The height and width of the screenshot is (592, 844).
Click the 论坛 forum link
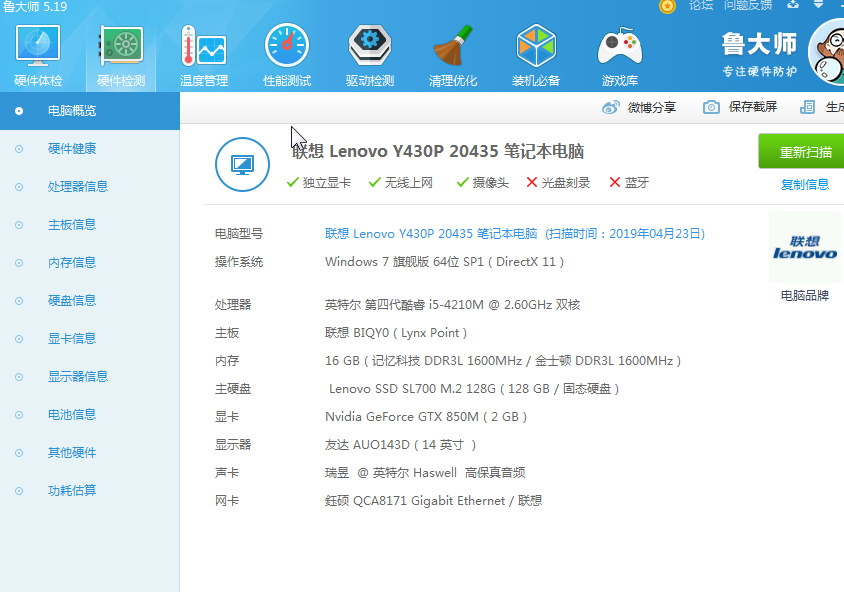point(701,5)
